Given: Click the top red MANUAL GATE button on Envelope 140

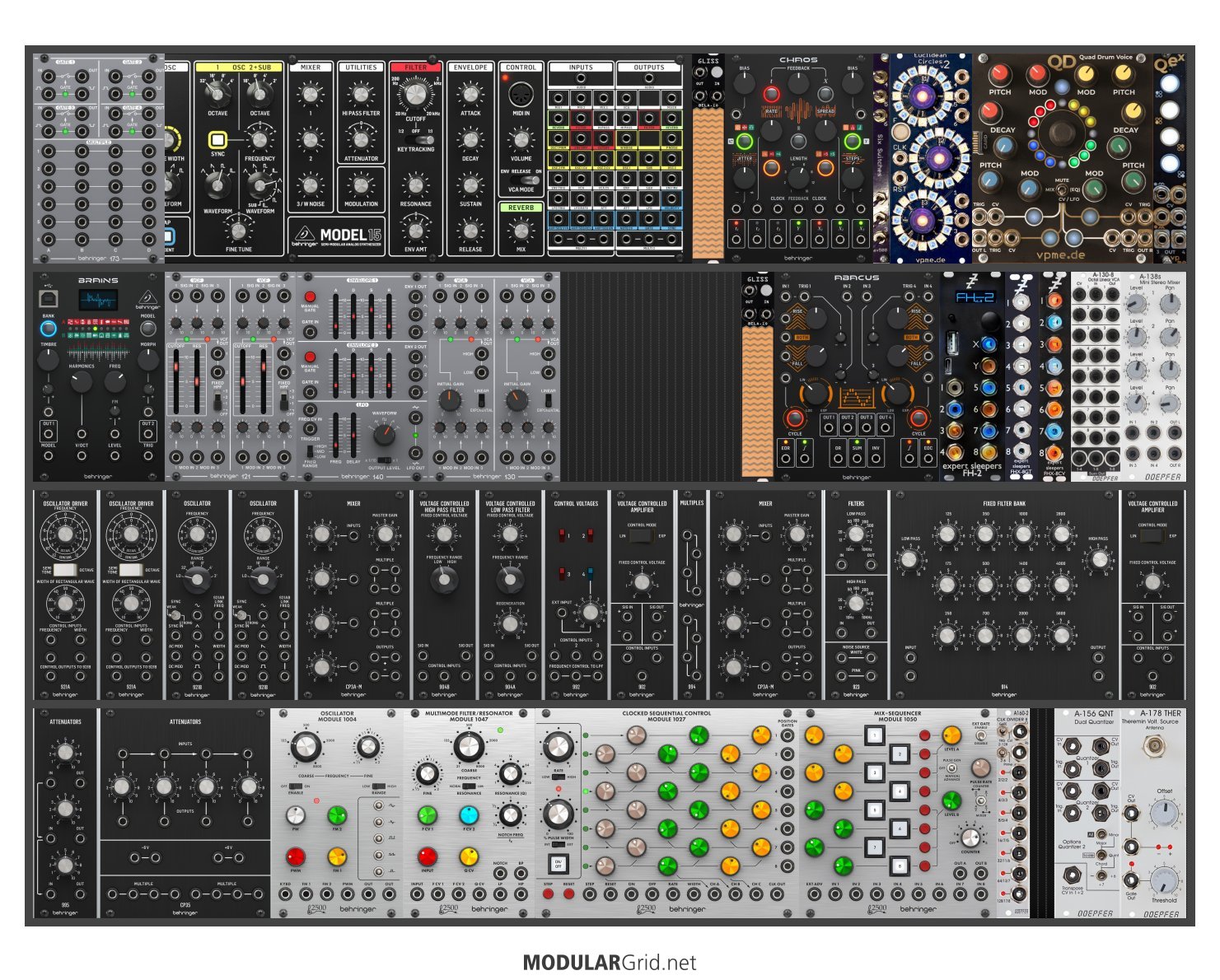Looking at the screenshot, I should click(x=310, y=296).
